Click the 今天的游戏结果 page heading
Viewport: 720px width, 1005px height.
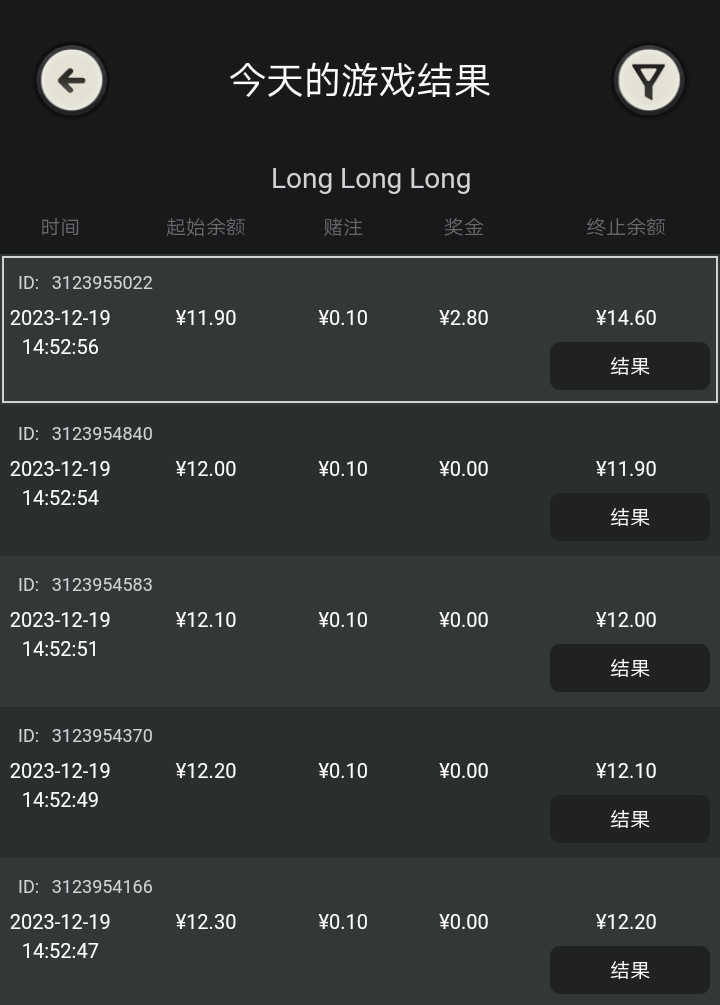360,81
